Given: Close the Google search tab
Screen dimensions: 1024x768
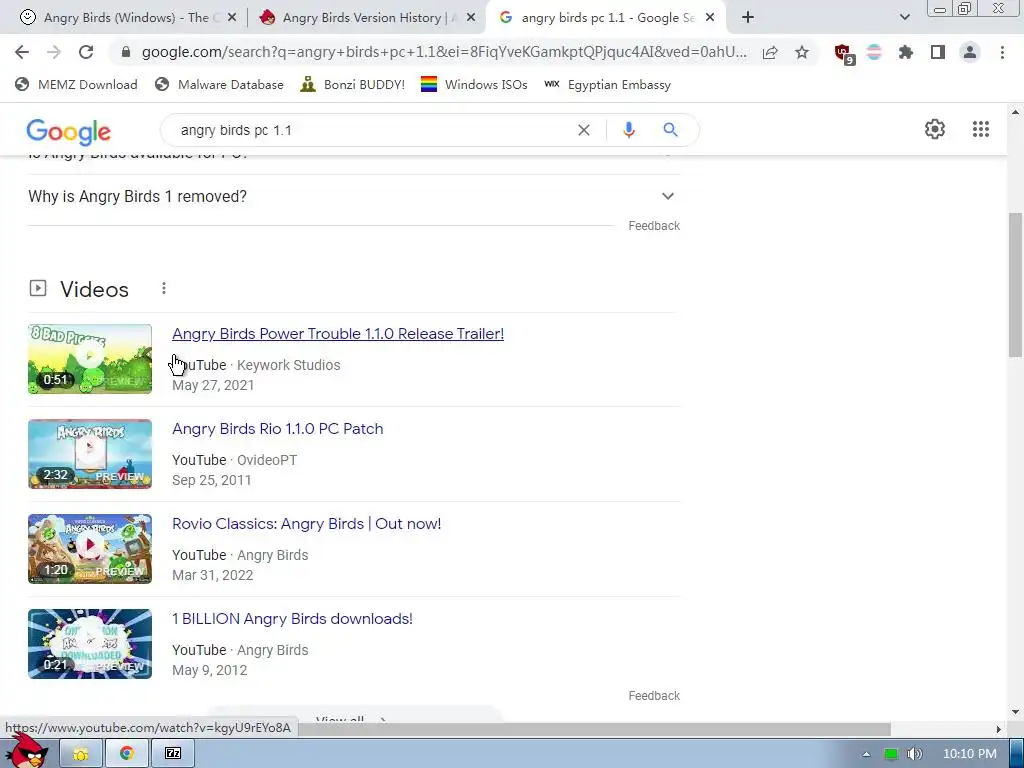Looking at the screenshot, I should point(710,18).
